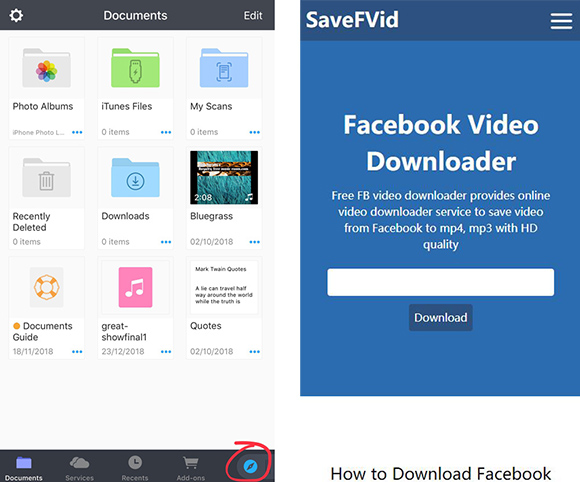
Task: Open more options for Bluegrass video
Action: (x=254, y=242)
